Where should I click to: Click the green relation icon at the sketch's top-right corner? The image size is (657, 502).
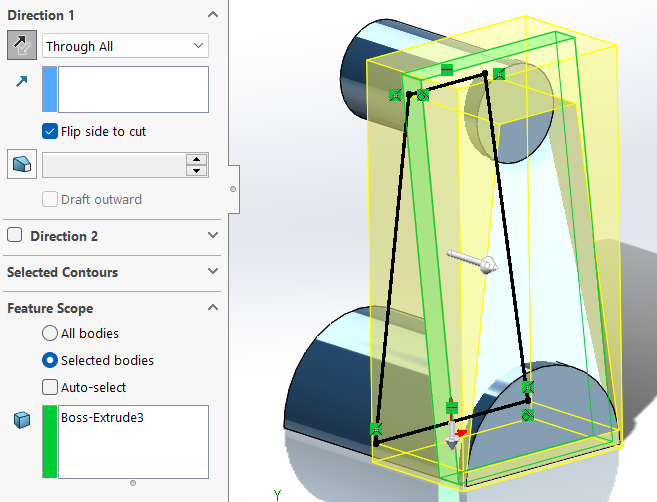(499, 74)
